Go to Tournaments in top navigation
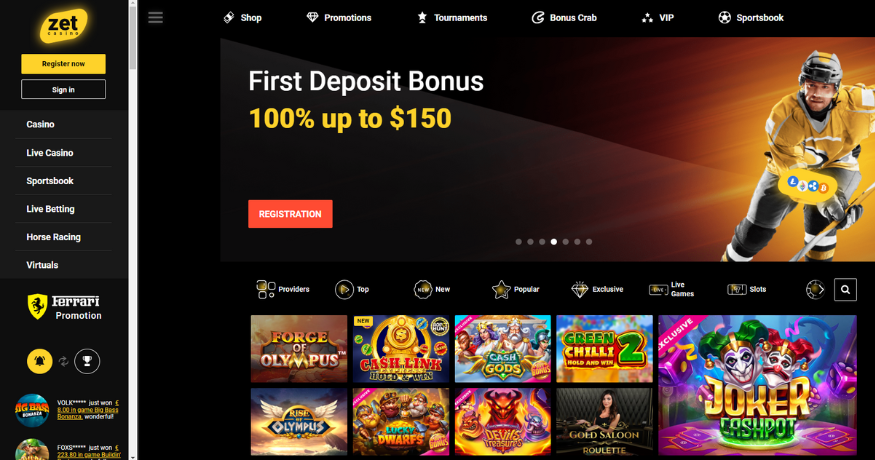875x460 pixels. pos(452,18)
